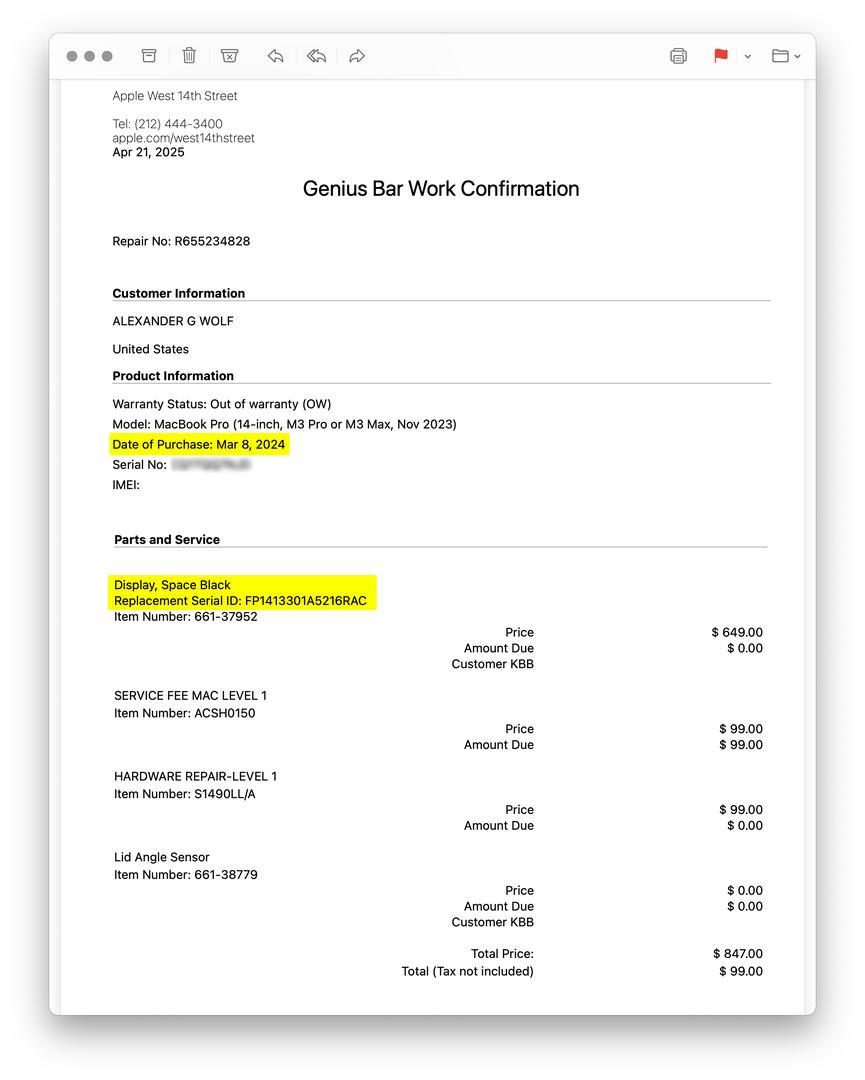This screenshot has height=1080, width=865.
Task: Reply to the sender
Action: point(275,56)
